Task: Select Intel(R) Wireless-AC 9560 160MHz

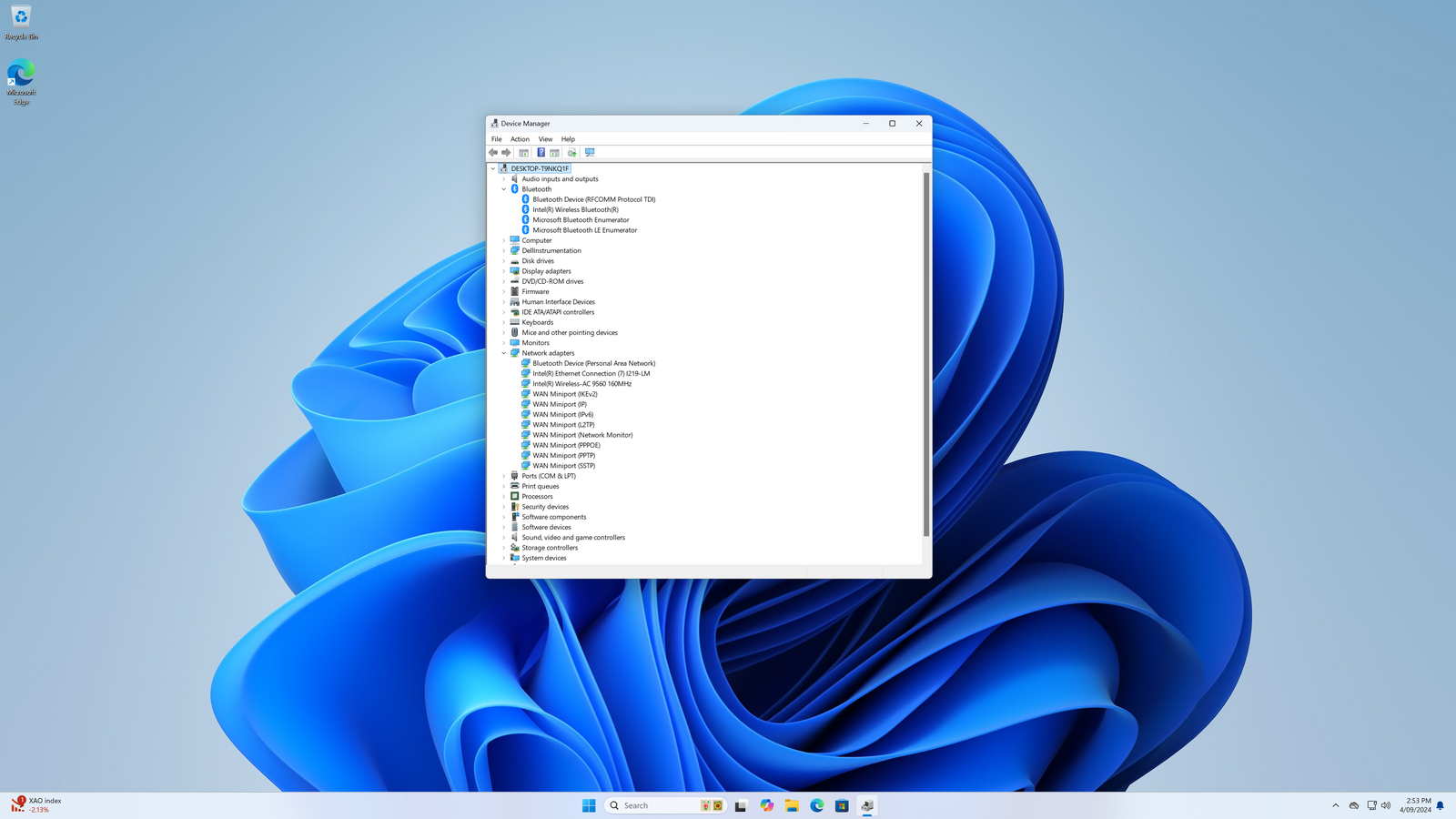Action: click(x=582, y=384)
